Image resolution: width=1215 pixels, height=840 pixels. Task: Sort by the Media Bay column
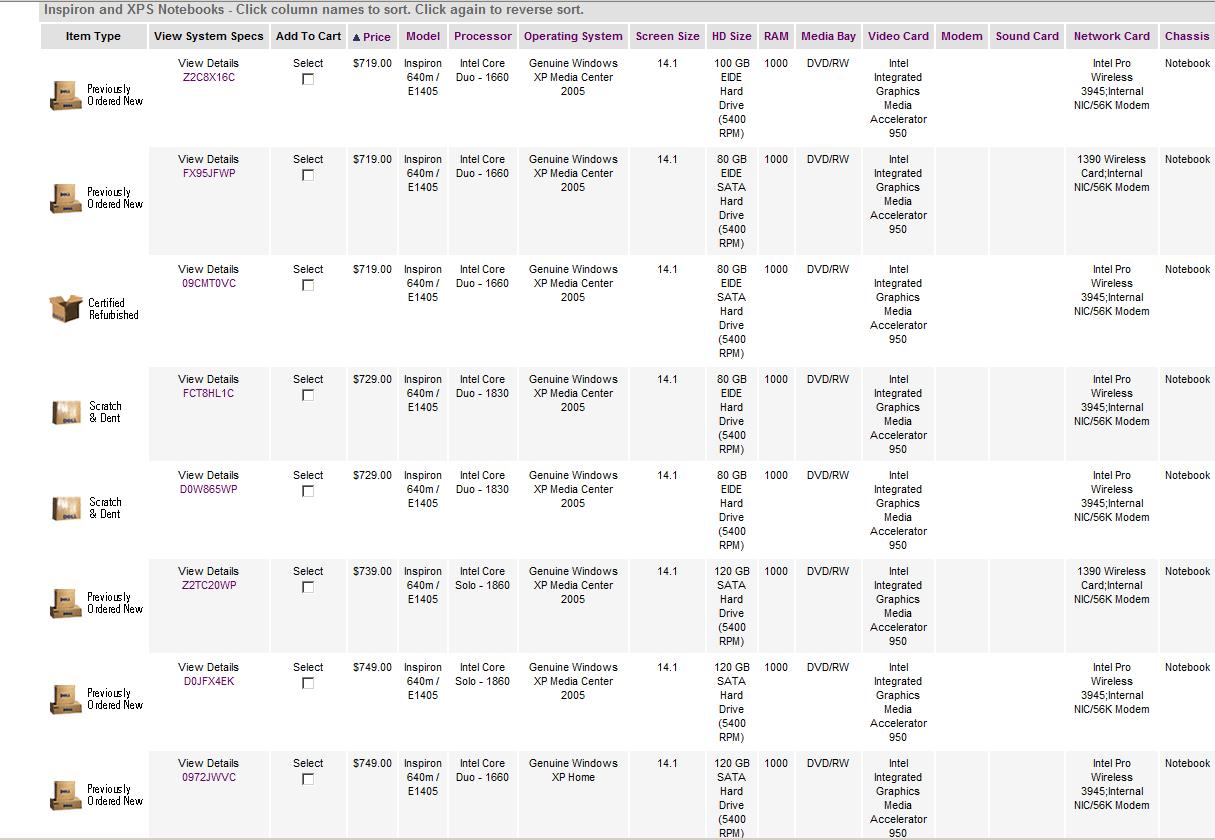(x=829, y=36)
